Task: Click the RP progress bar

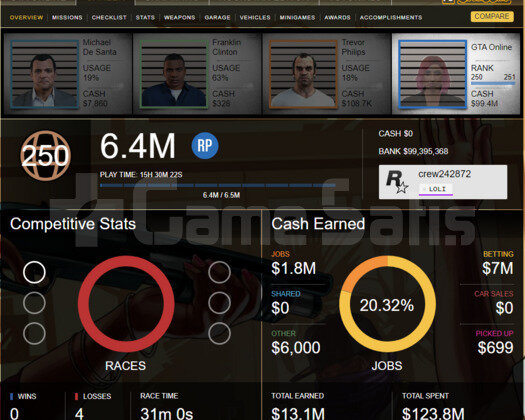Action: [x=218, y=185]
